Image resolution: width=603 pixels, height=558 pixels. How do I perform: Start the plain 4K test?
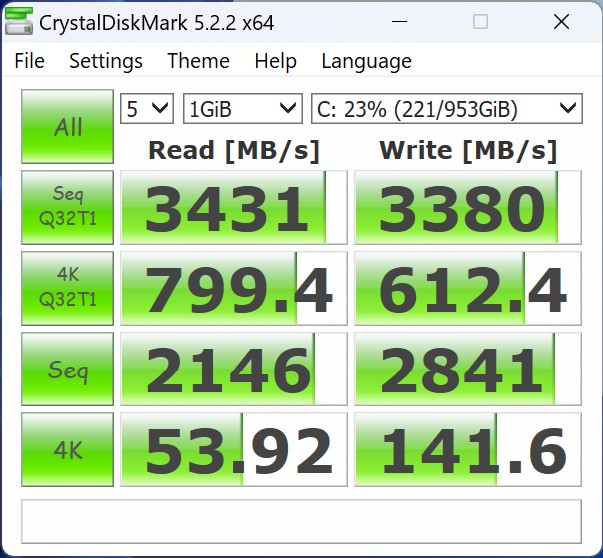(67, 450)
